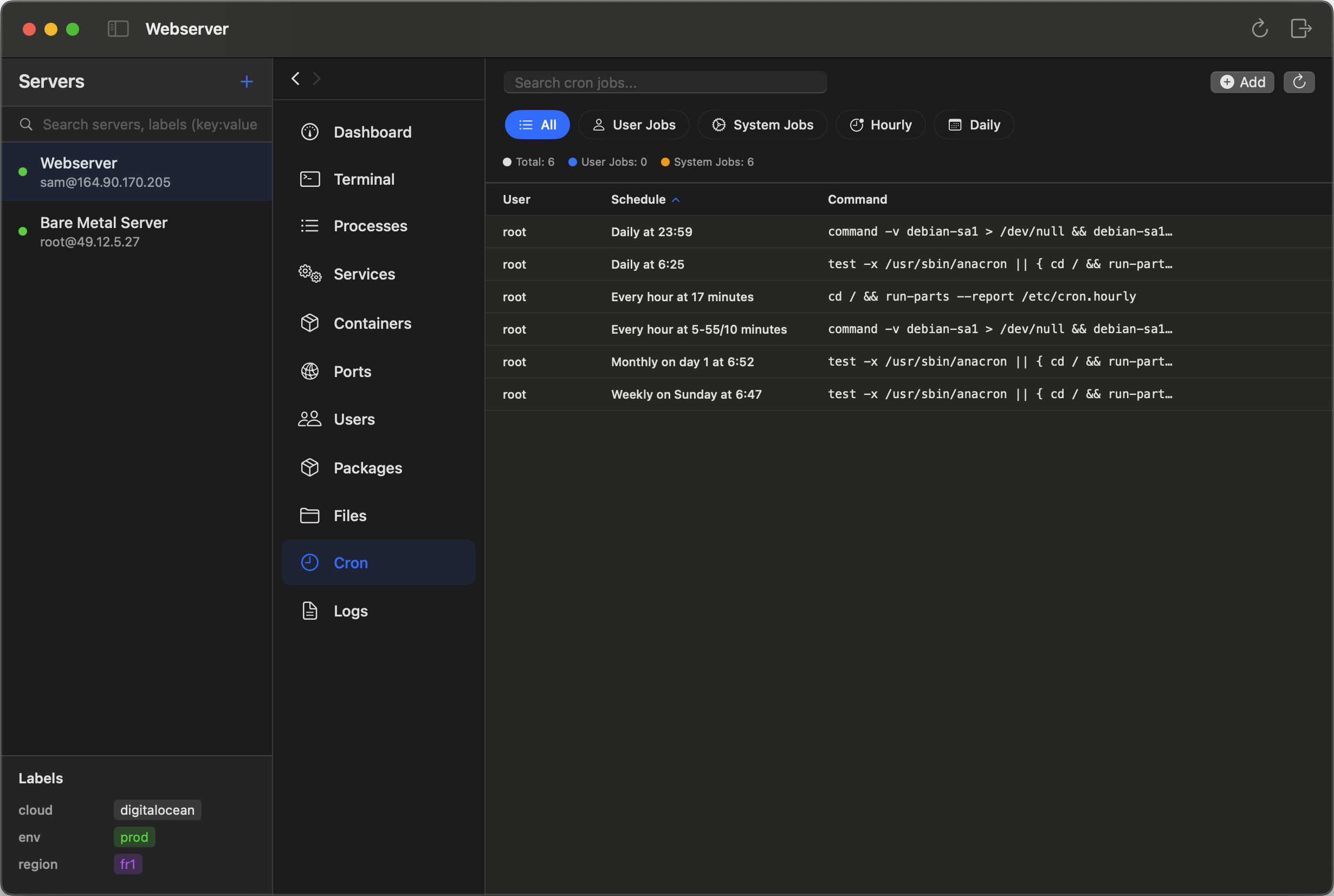
Task: Open the Dashboard section
Action: [x=378, y=132]
